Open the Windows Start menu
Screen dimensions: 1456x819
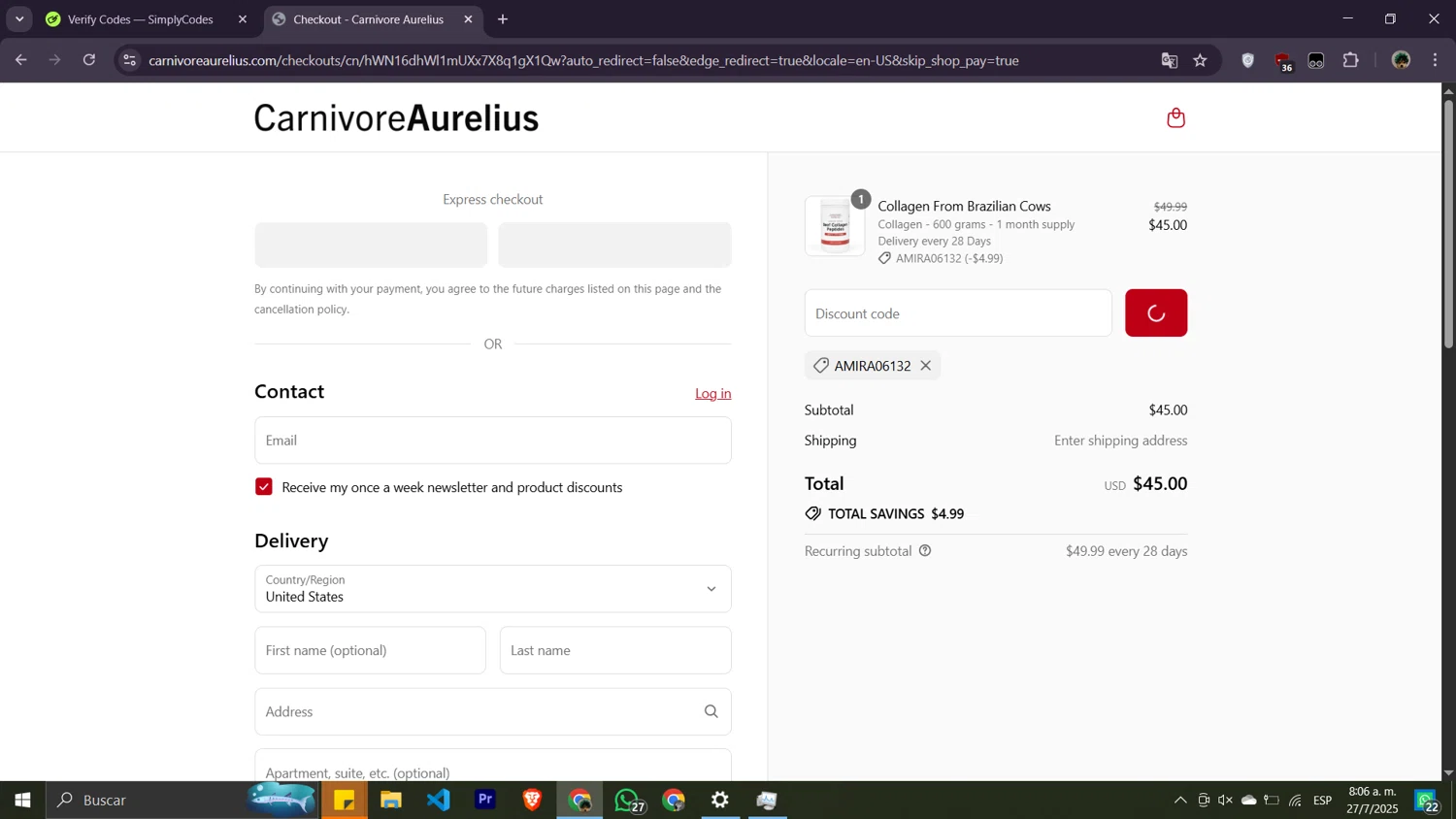(22, 801)
